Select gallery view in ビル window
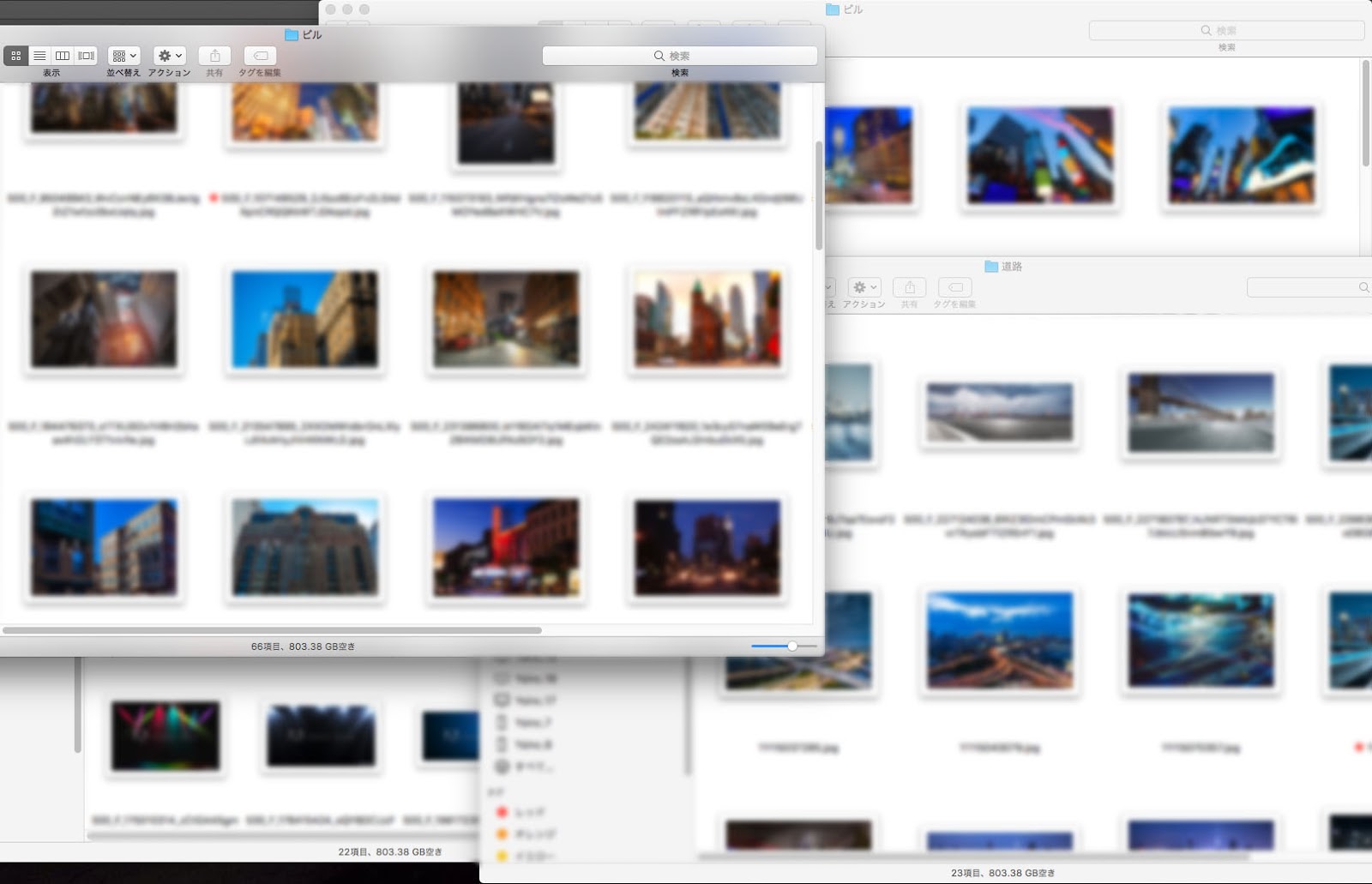 (x=86, y=56)
